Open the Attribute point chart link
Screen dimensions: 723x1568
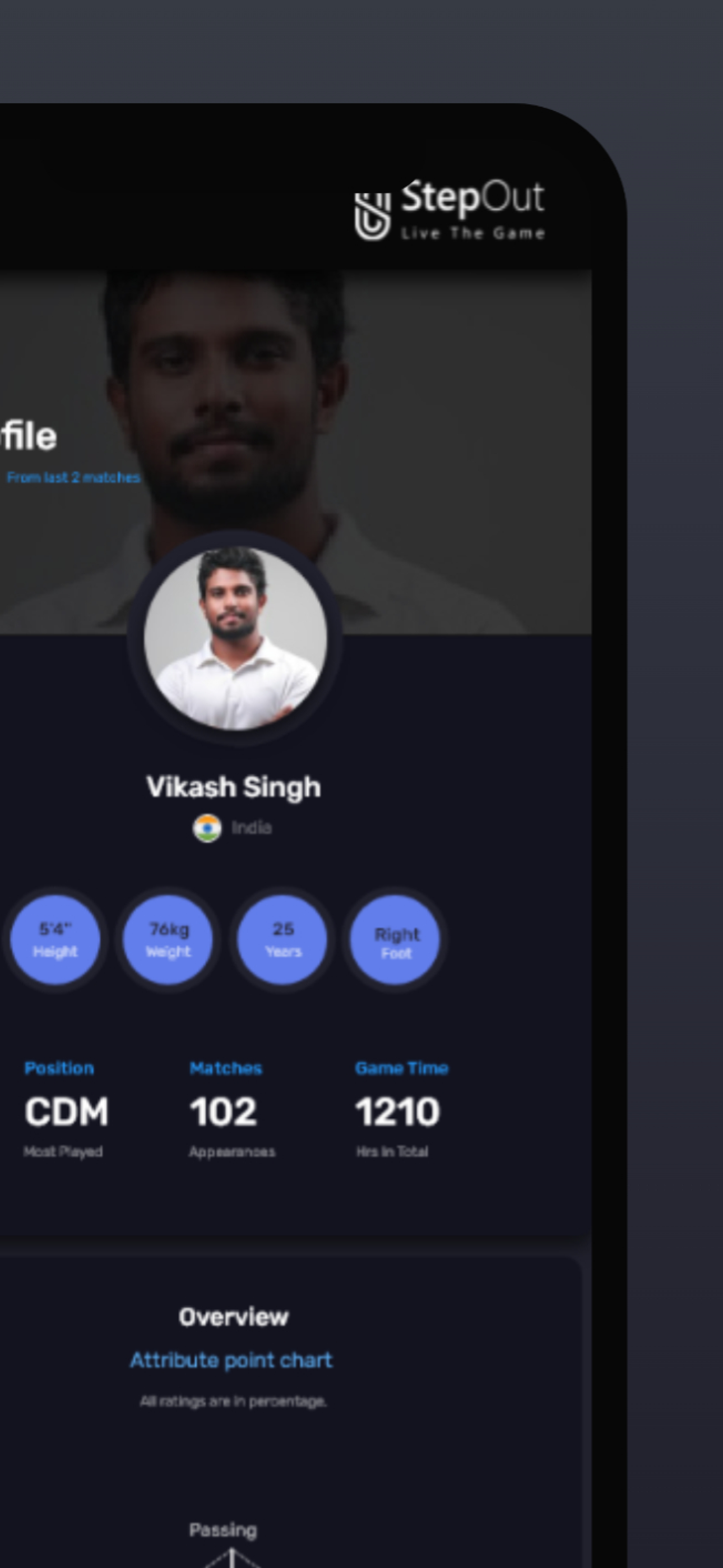231,1360
